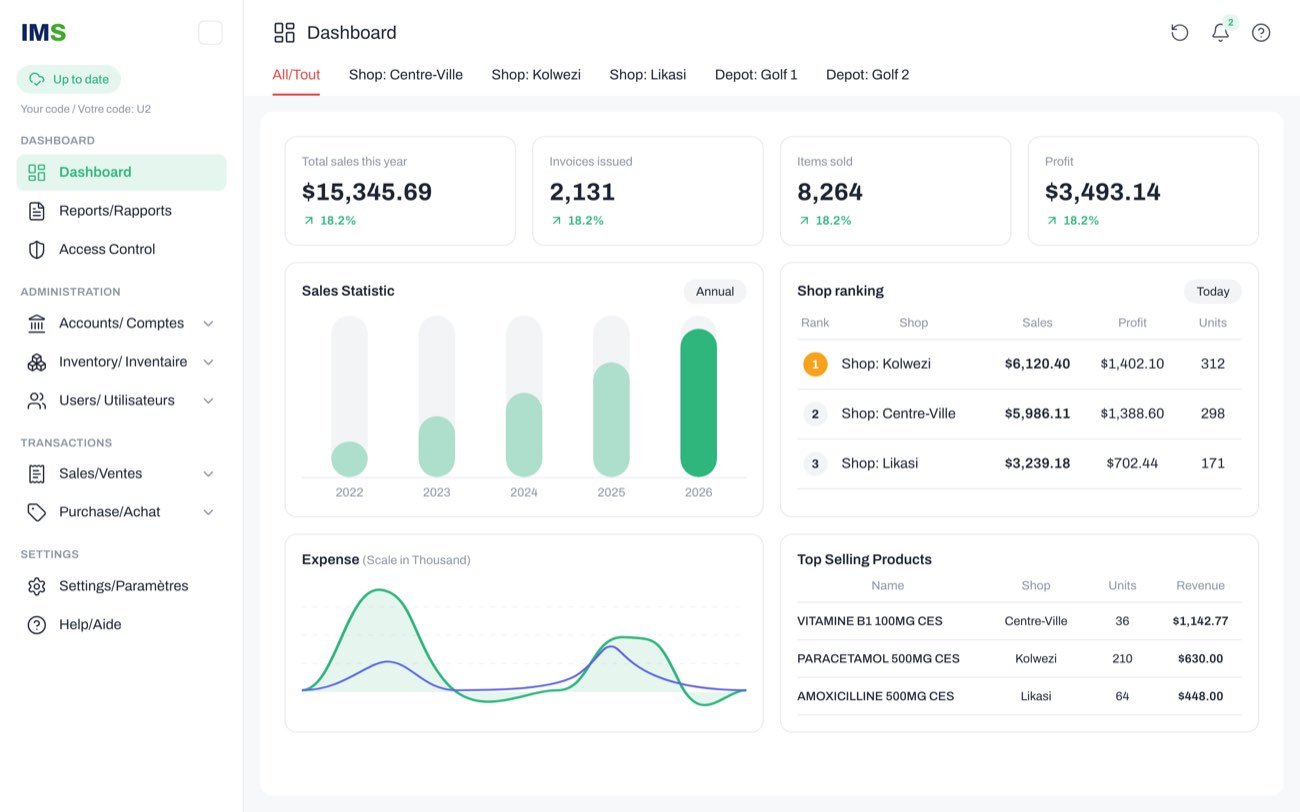Open Access Control in the sidebar
This screenshot has height=812, width=1300.
coord(122,249)
